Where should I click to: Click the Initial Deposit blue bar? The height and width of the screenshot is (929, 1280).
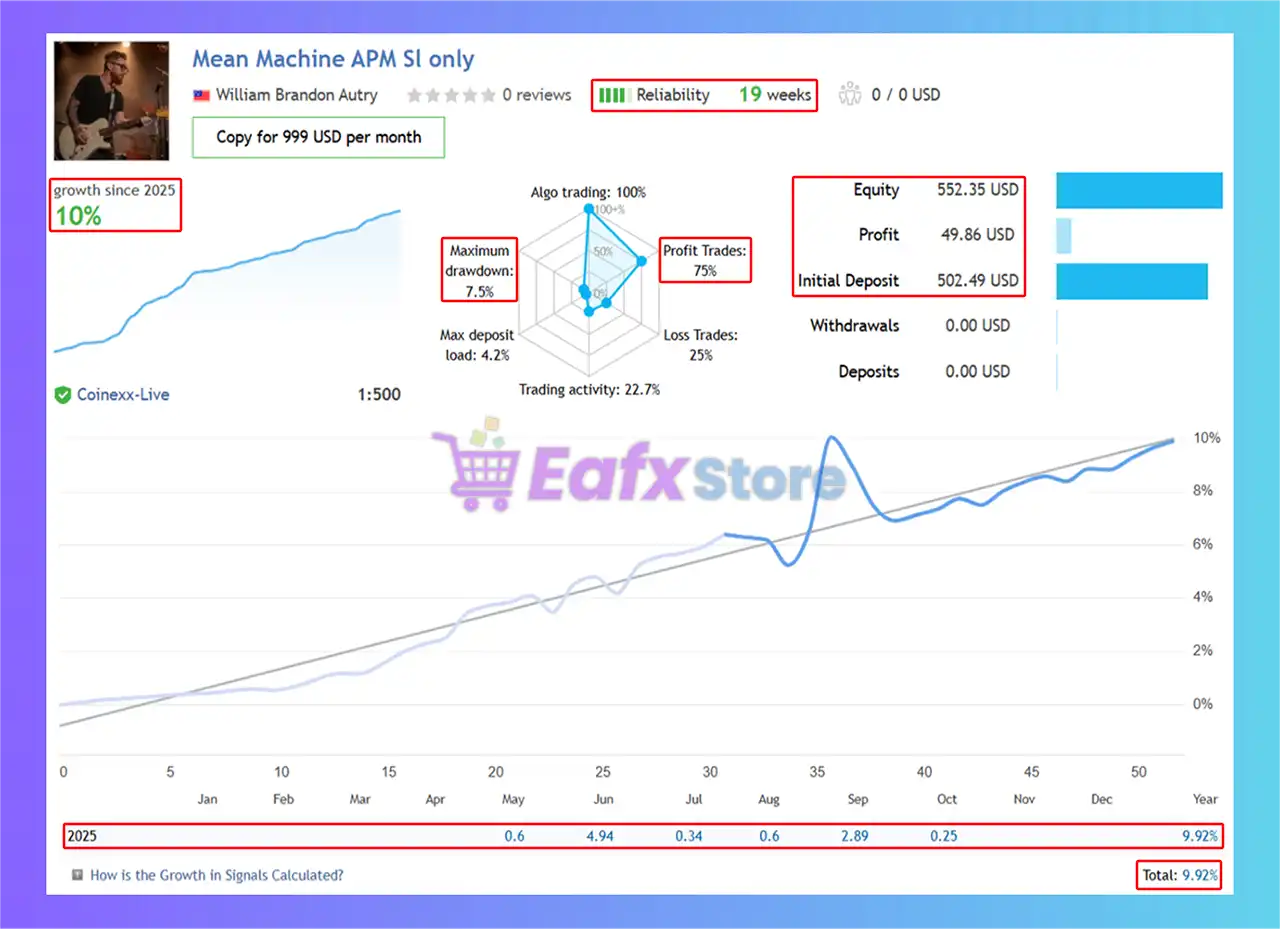click(1131, 281)
